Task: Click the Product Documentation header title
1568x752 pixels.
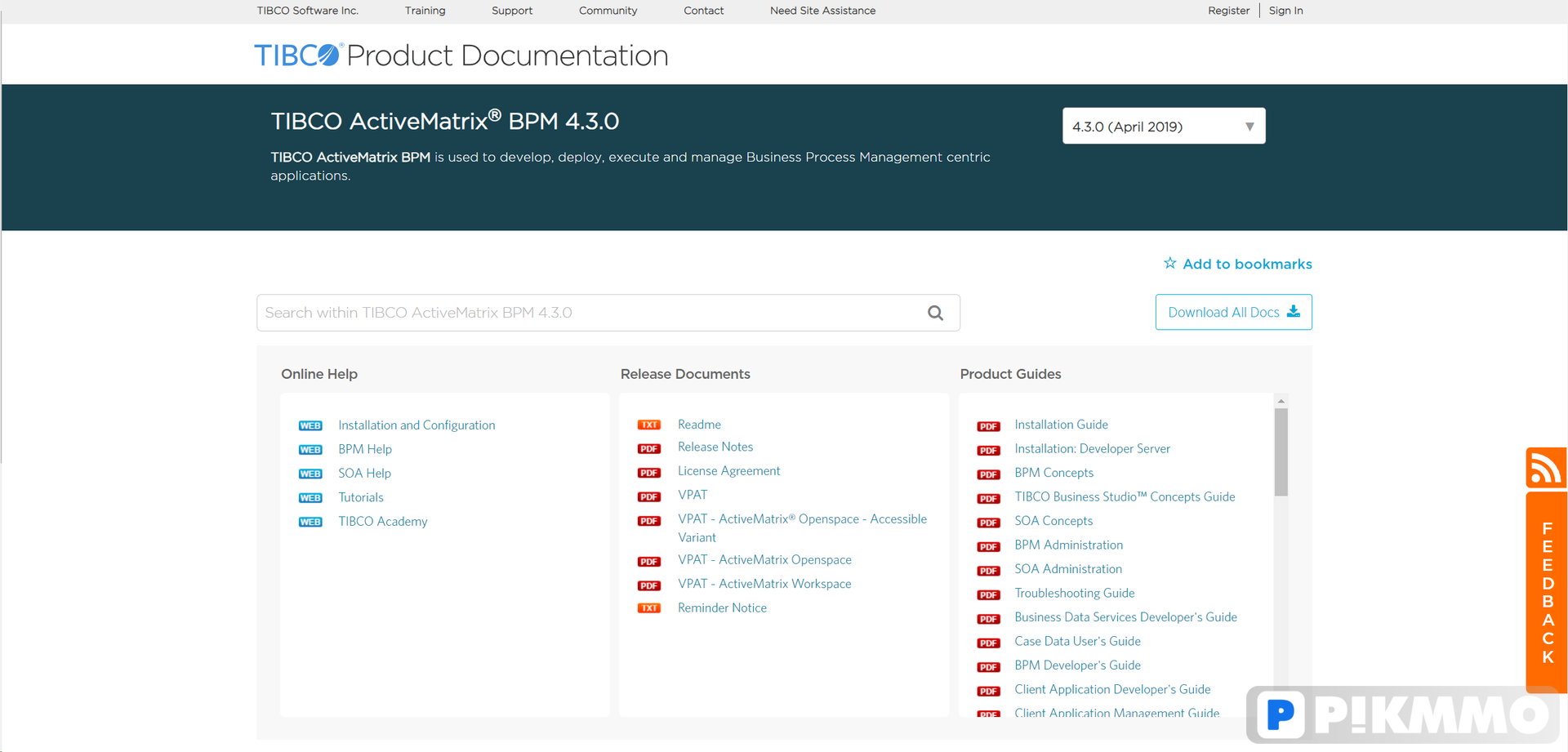Action: pyautogui.click(x=507, y=56)
